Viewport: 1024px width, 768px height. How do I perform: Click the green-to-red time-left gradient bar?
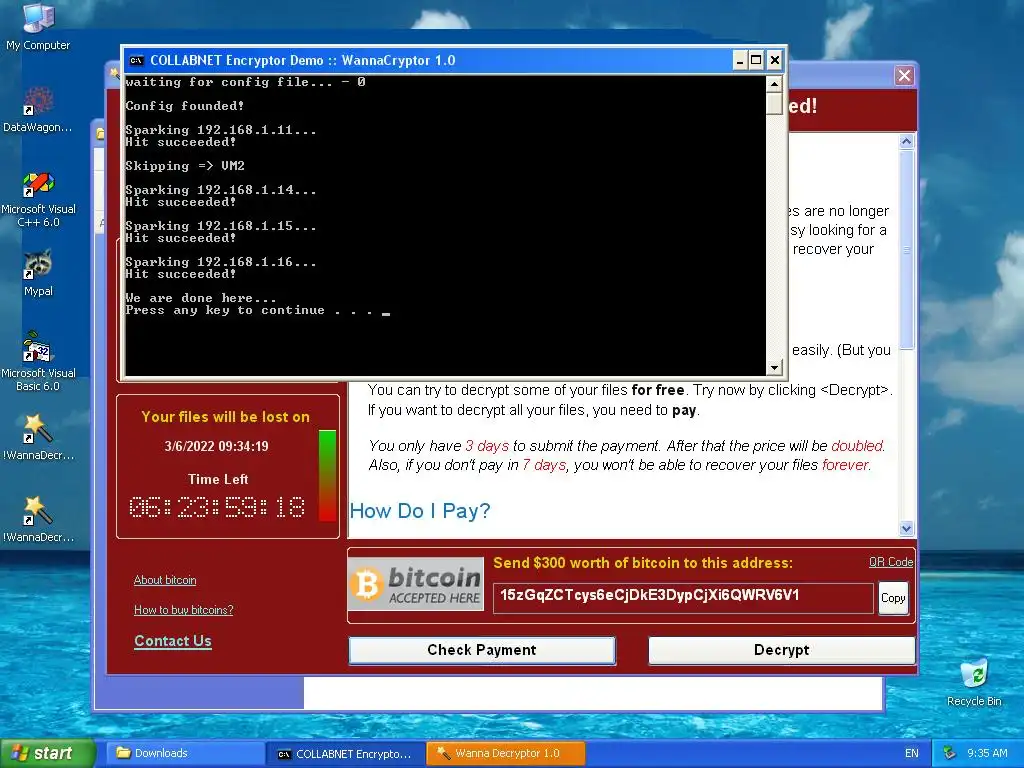(x=327, y=475)
